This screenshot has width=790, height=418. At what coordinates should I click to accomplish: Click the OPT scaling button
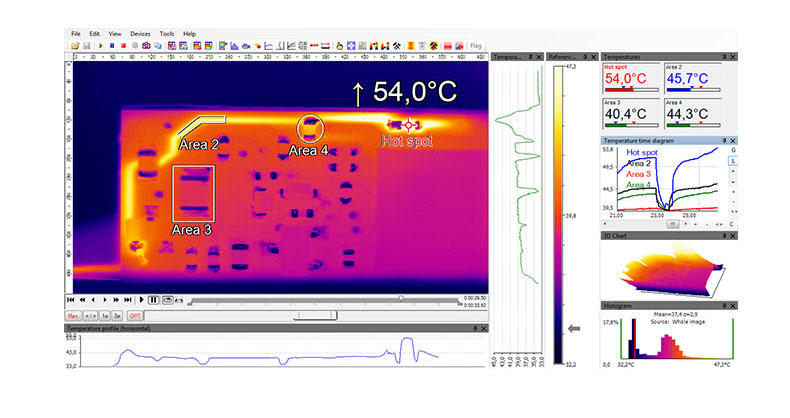[x=135, y=316]
